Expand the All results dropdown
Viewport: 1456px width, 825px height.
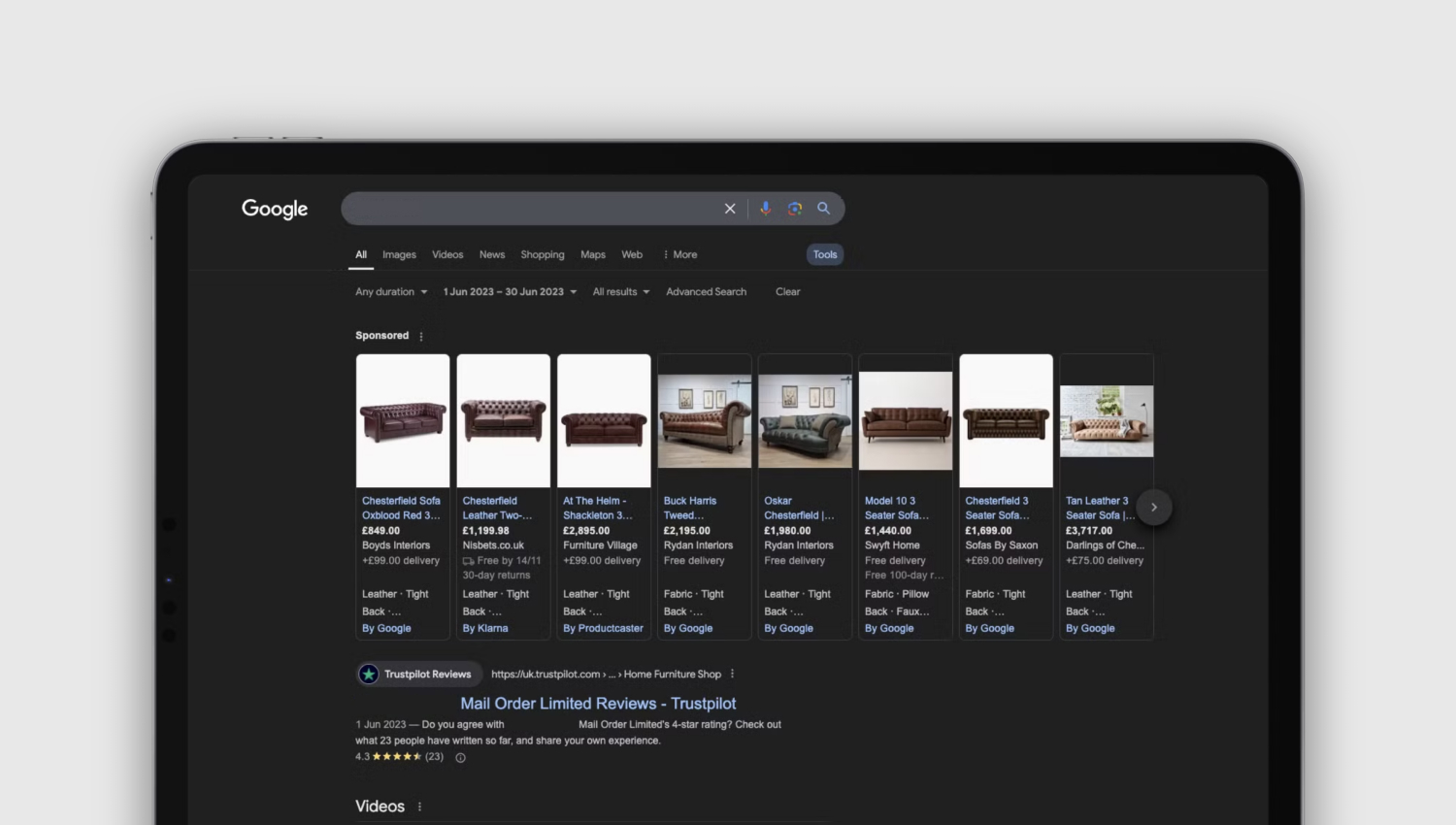coord(621,292)
